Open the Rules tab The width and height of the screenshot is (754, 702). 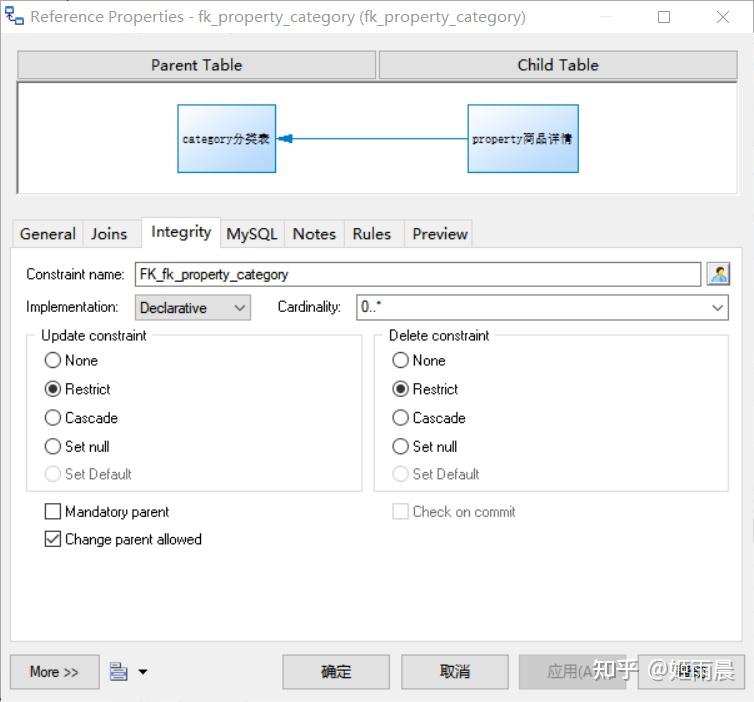coord(372,234)
